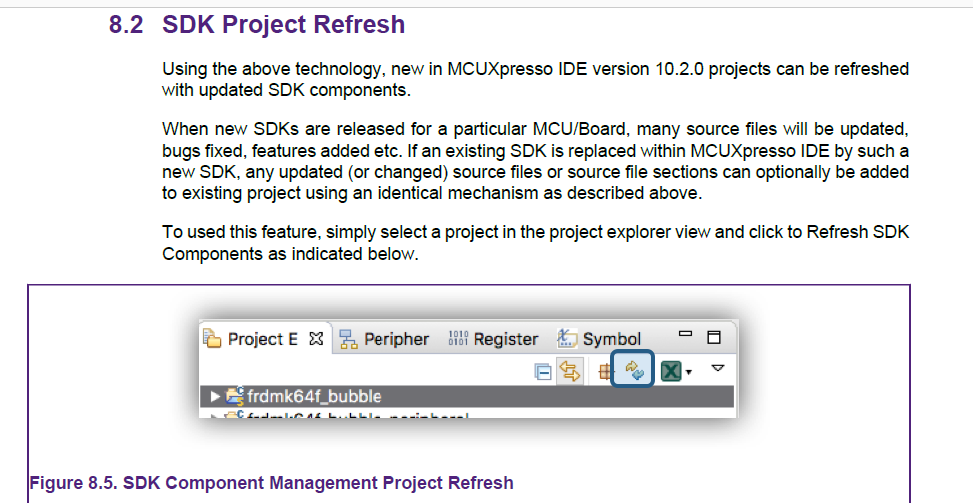973x503 pixels.
Task: Open dropdown arrow beside the X icon
Action: point(688,373)
